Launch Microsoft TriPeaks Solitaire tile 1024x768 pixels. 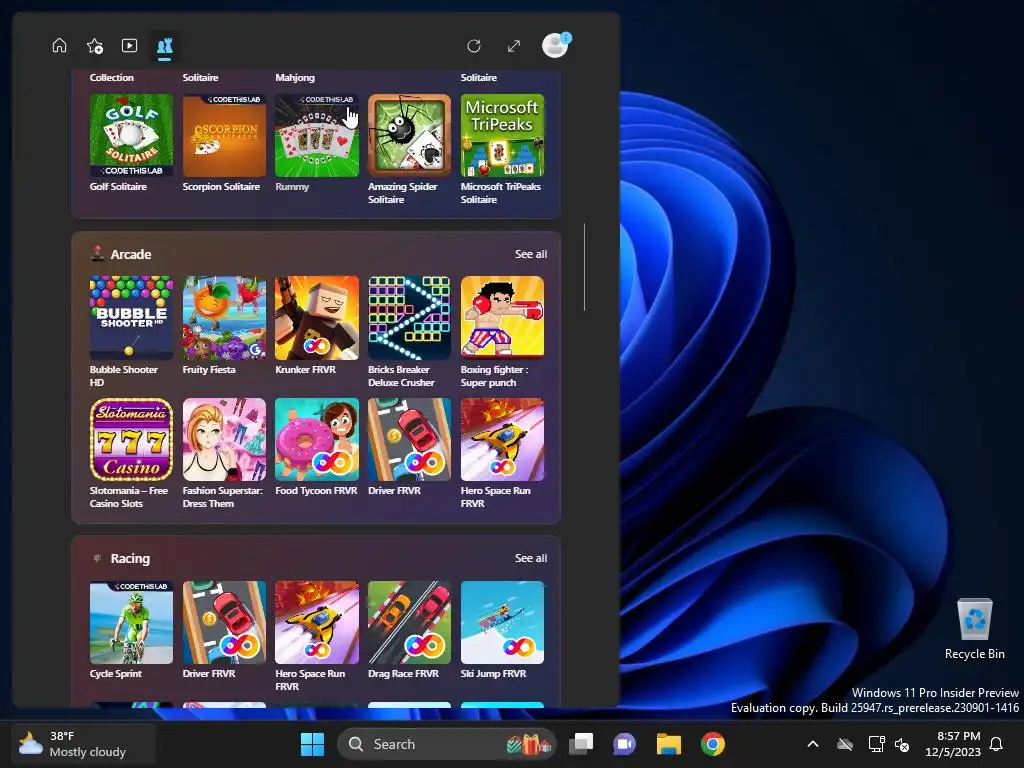tap(502, 135)
